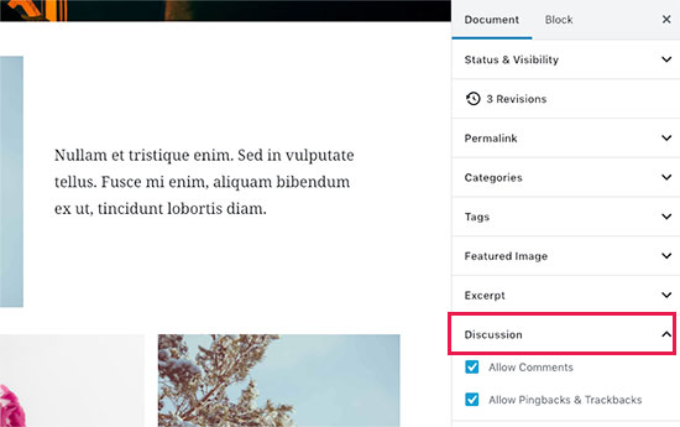
Task: Close the settings sidebar with X
Action: click(x=666, y=19)
